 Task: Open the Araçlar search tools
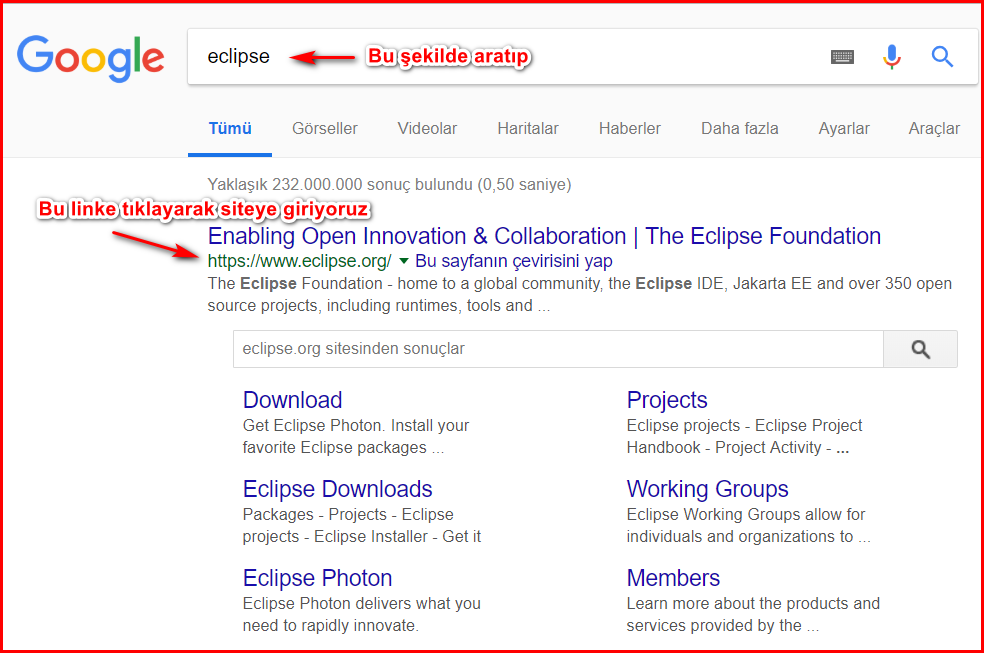click(x=934, y=129)
